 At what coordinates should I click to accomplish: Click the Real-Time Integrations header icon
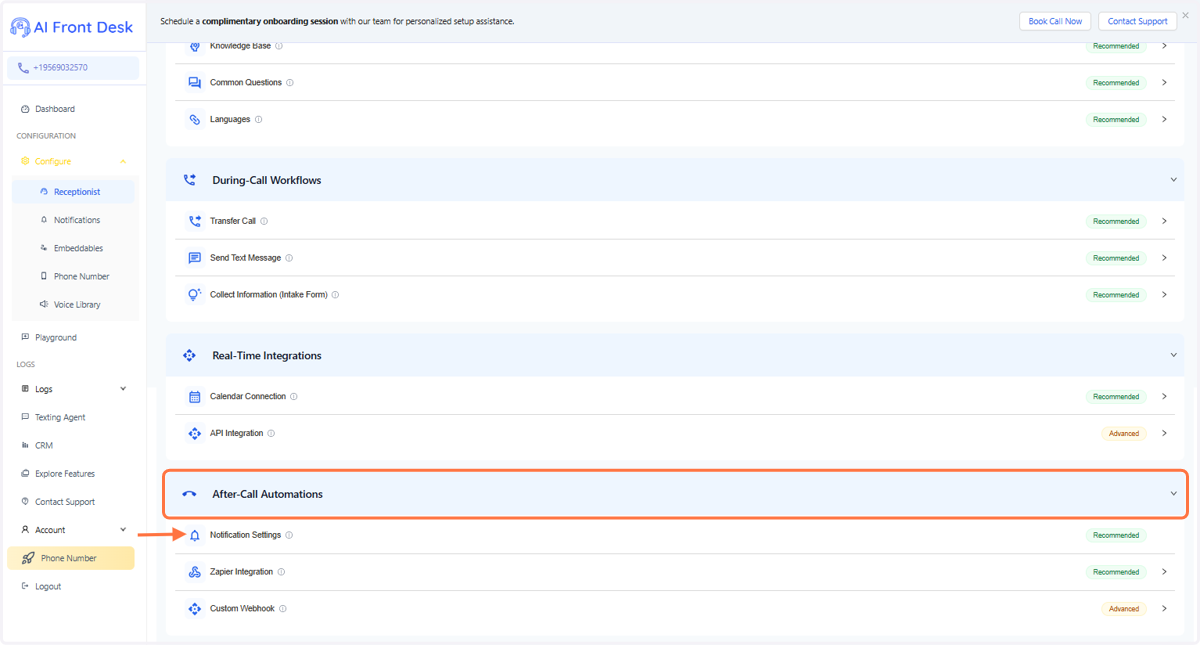click(189, 355)
